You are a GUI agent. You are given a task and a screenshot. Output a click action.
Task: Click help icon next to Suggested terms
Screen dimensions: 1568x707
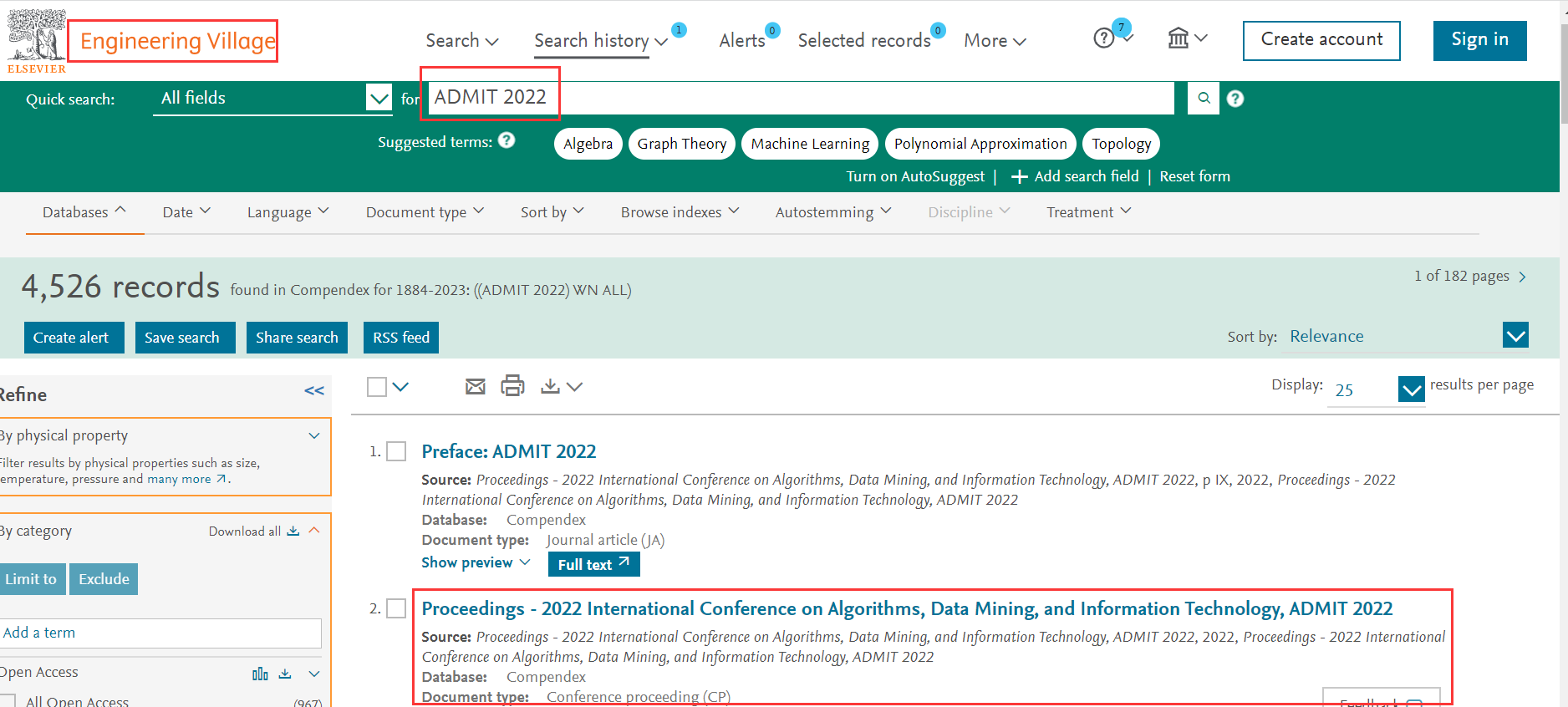(507, 140)
